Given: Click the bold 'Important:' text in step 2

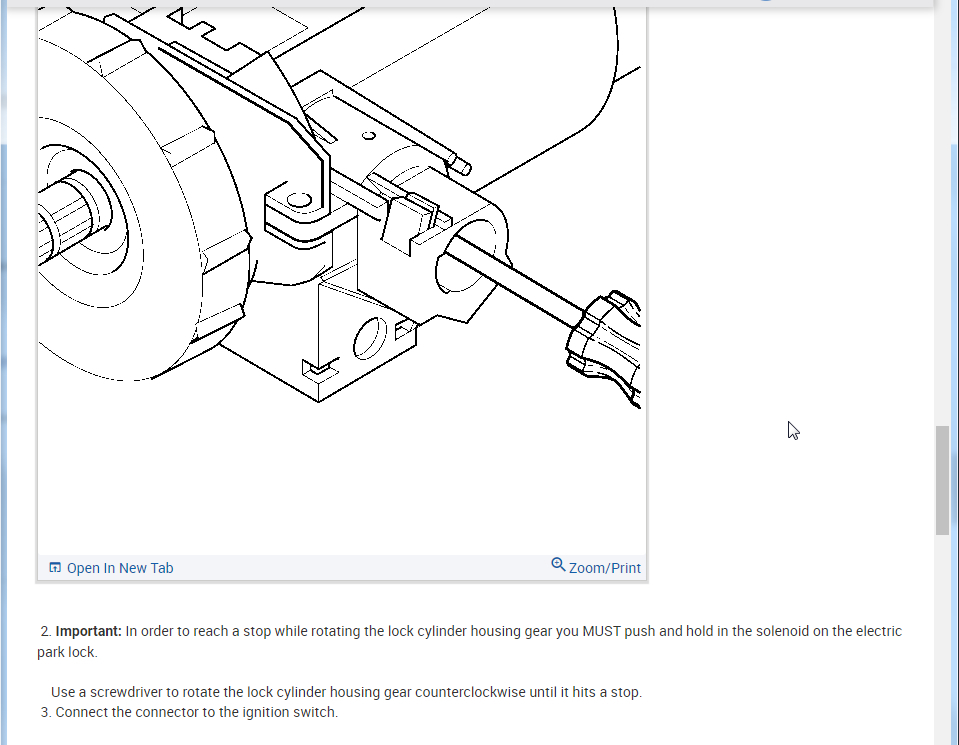Looking at the screenshot, I should (x=89, y=631).
